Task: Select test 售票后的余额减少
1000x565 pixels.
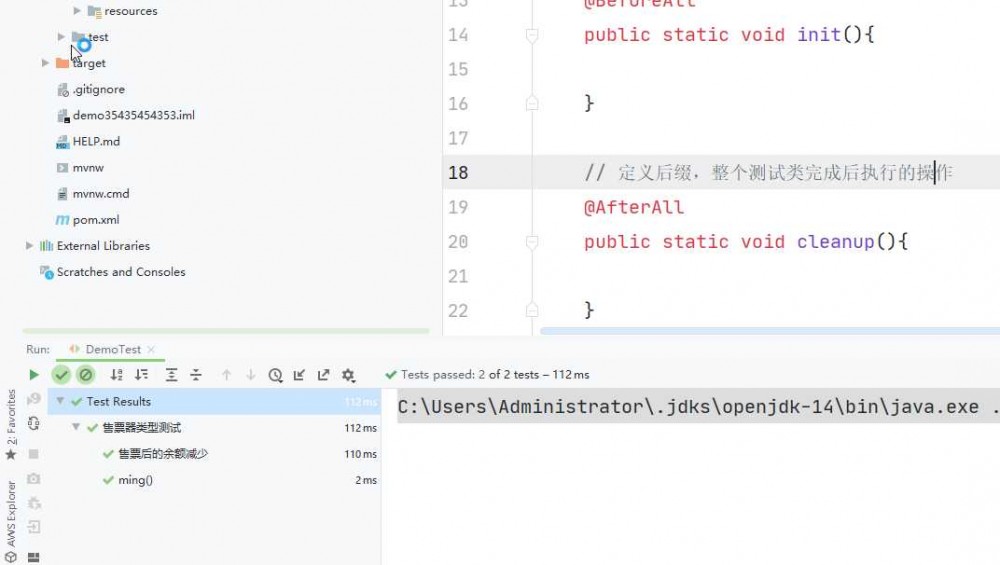Action: (x=163, y=454)
